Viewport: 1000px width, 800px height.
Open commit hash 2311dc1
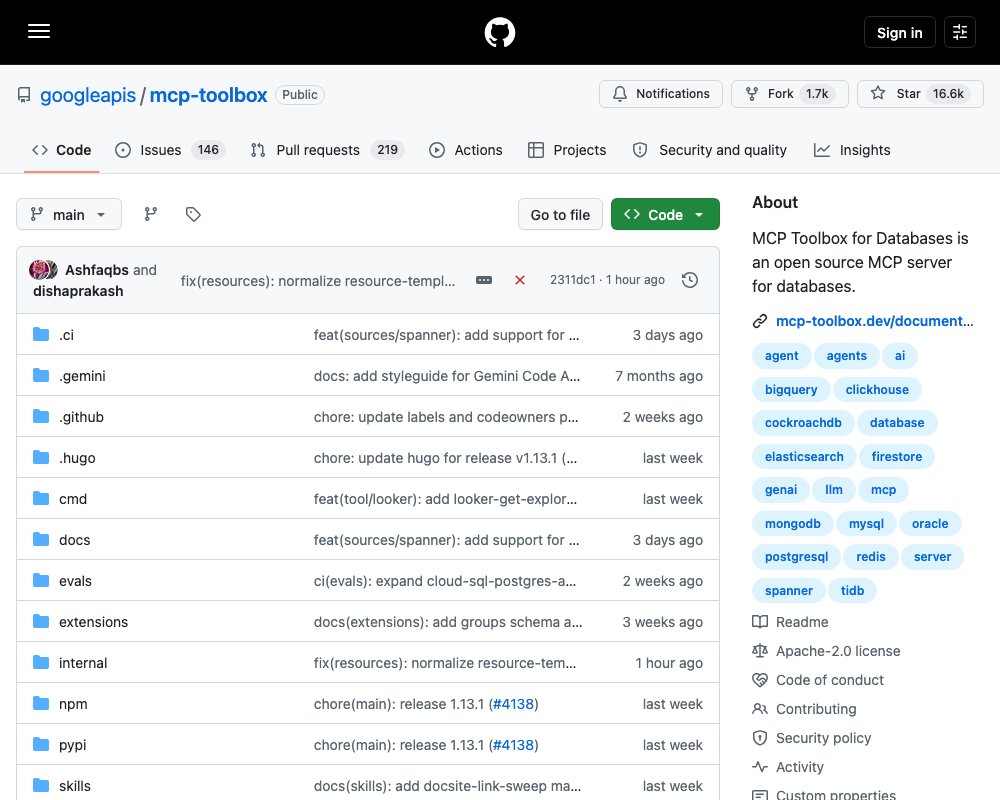pyautogui.click(x=573, y=280)
